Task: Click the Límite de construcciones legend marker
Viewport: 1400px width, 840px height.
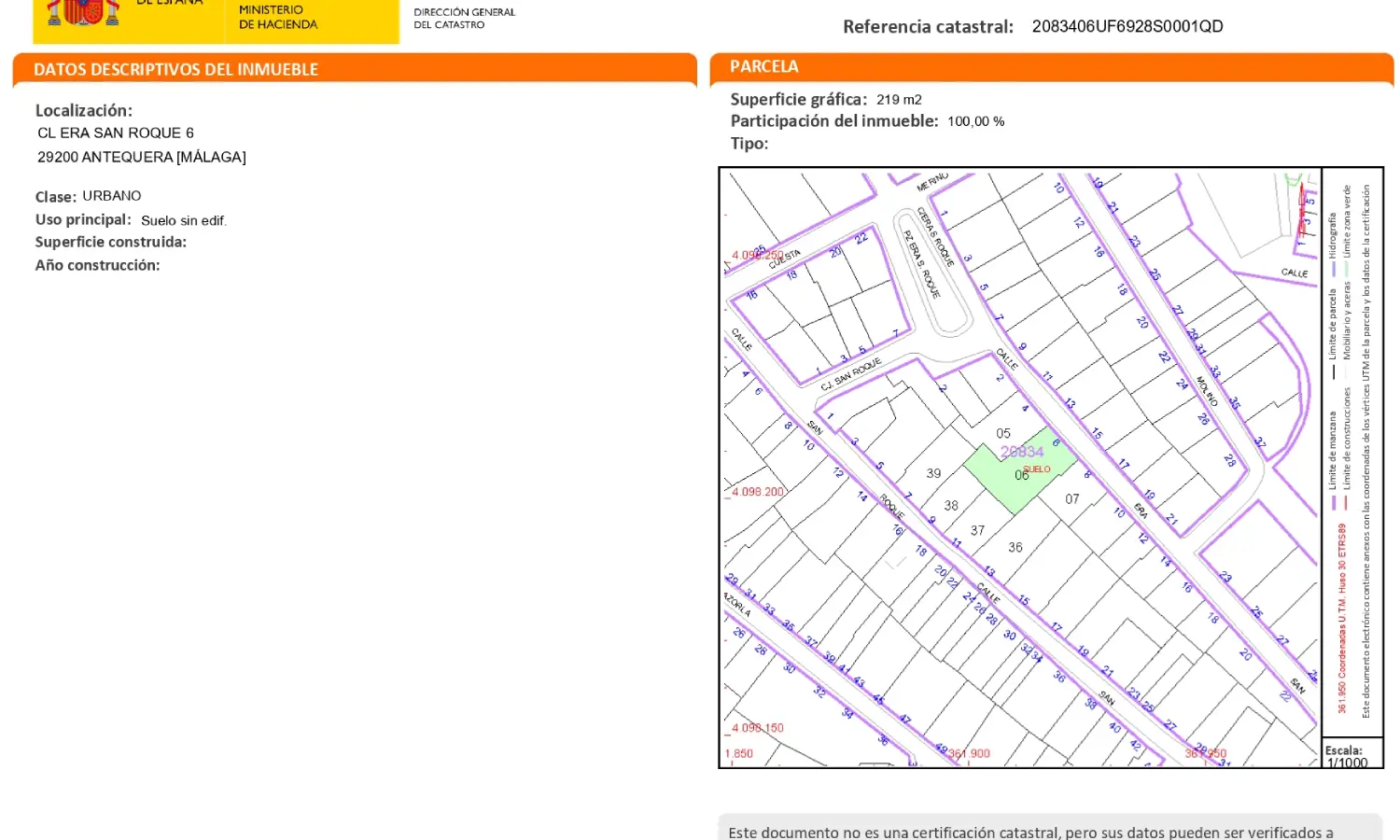Action: [1347, 502]
